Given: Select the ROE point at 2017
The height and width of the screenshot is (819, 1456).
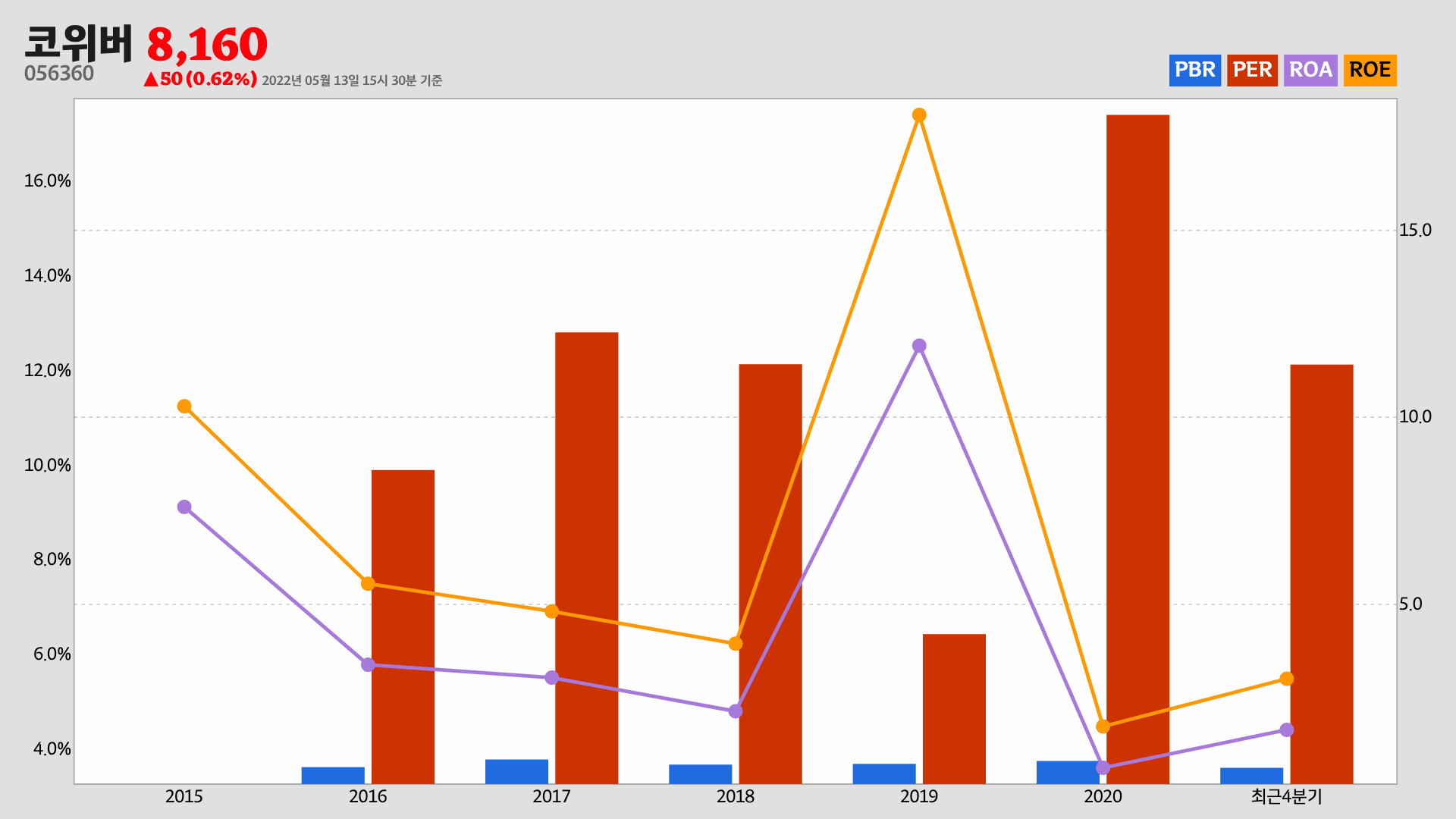Looking at the screenshot, I should coord(552,611).
